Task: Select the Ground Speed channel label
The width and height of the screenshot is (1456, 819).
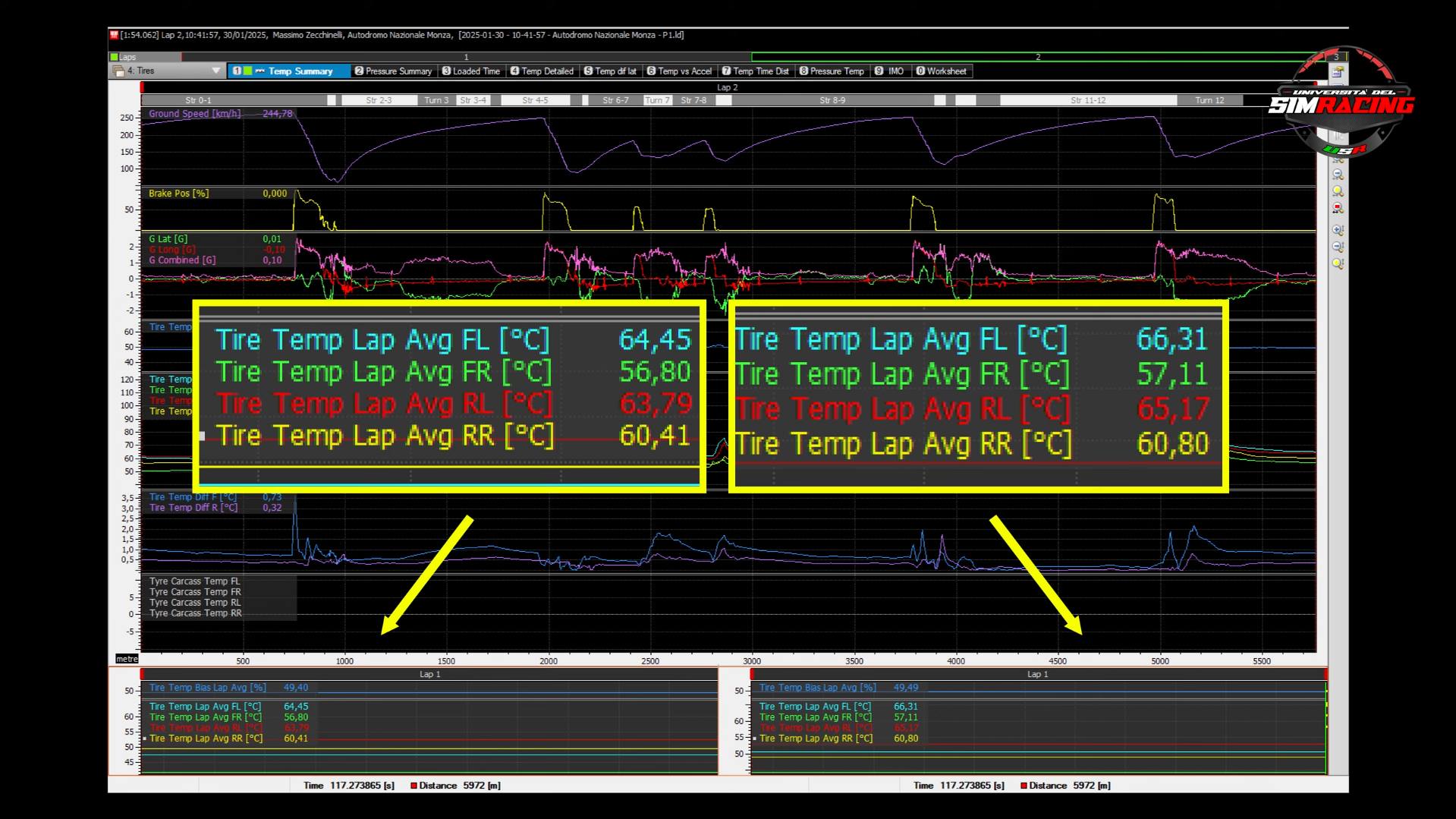Action: coord(194,114)
